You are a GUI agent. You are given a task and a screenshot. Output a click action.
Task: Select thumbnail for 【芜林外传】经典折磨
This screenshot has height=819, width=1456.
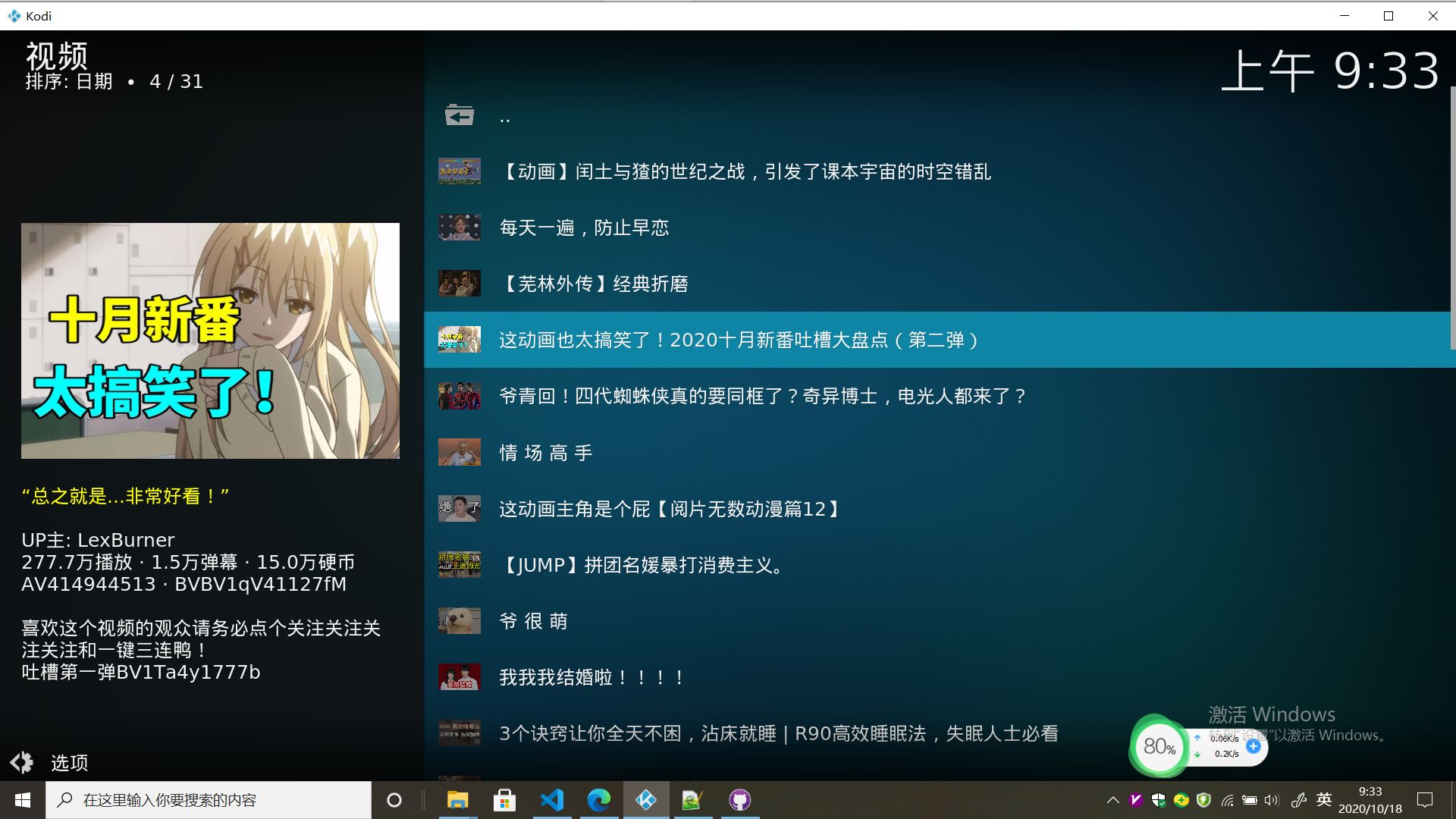(x=460, y=284)
